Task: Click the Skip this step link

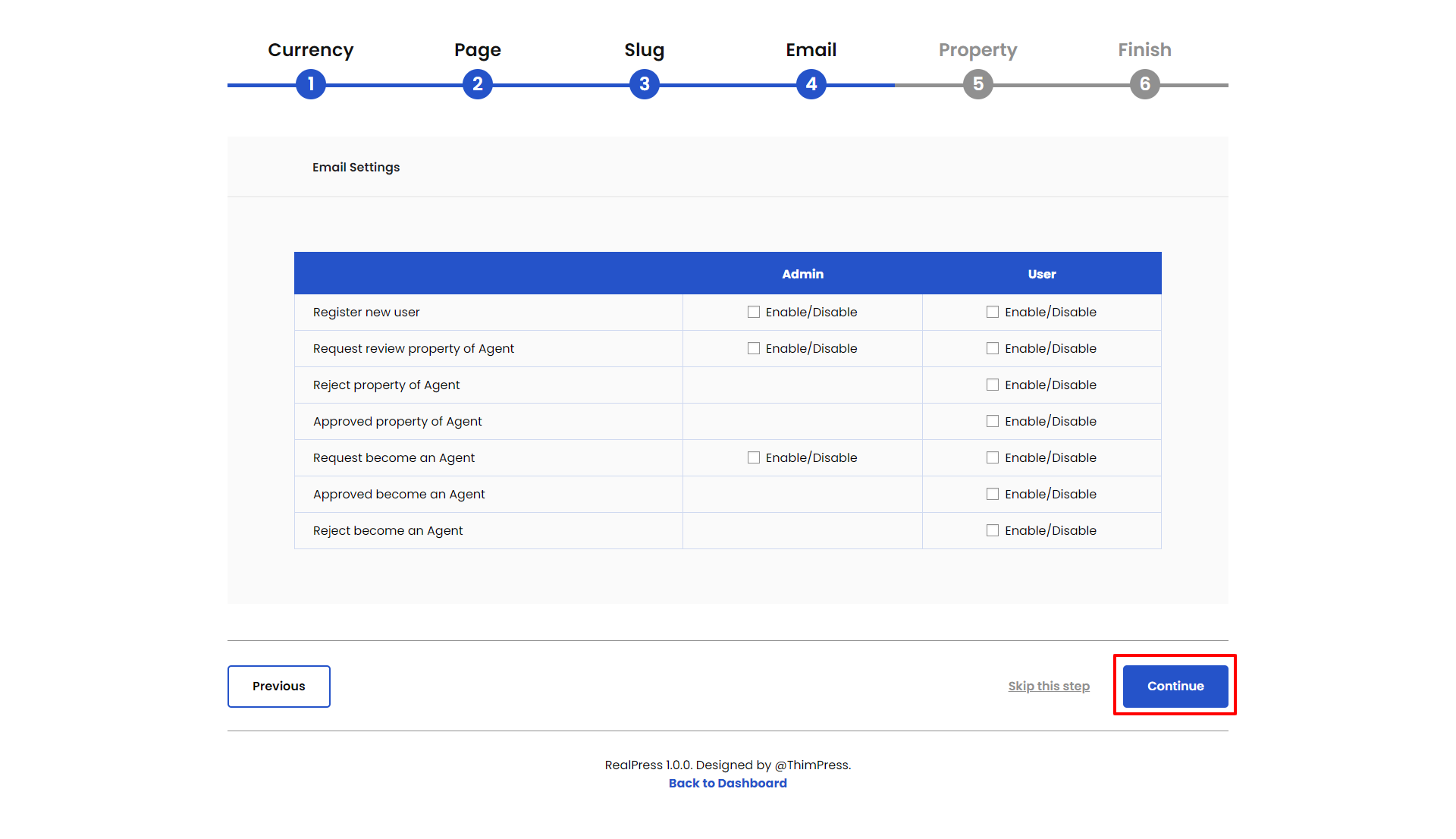Action: 1049,686
